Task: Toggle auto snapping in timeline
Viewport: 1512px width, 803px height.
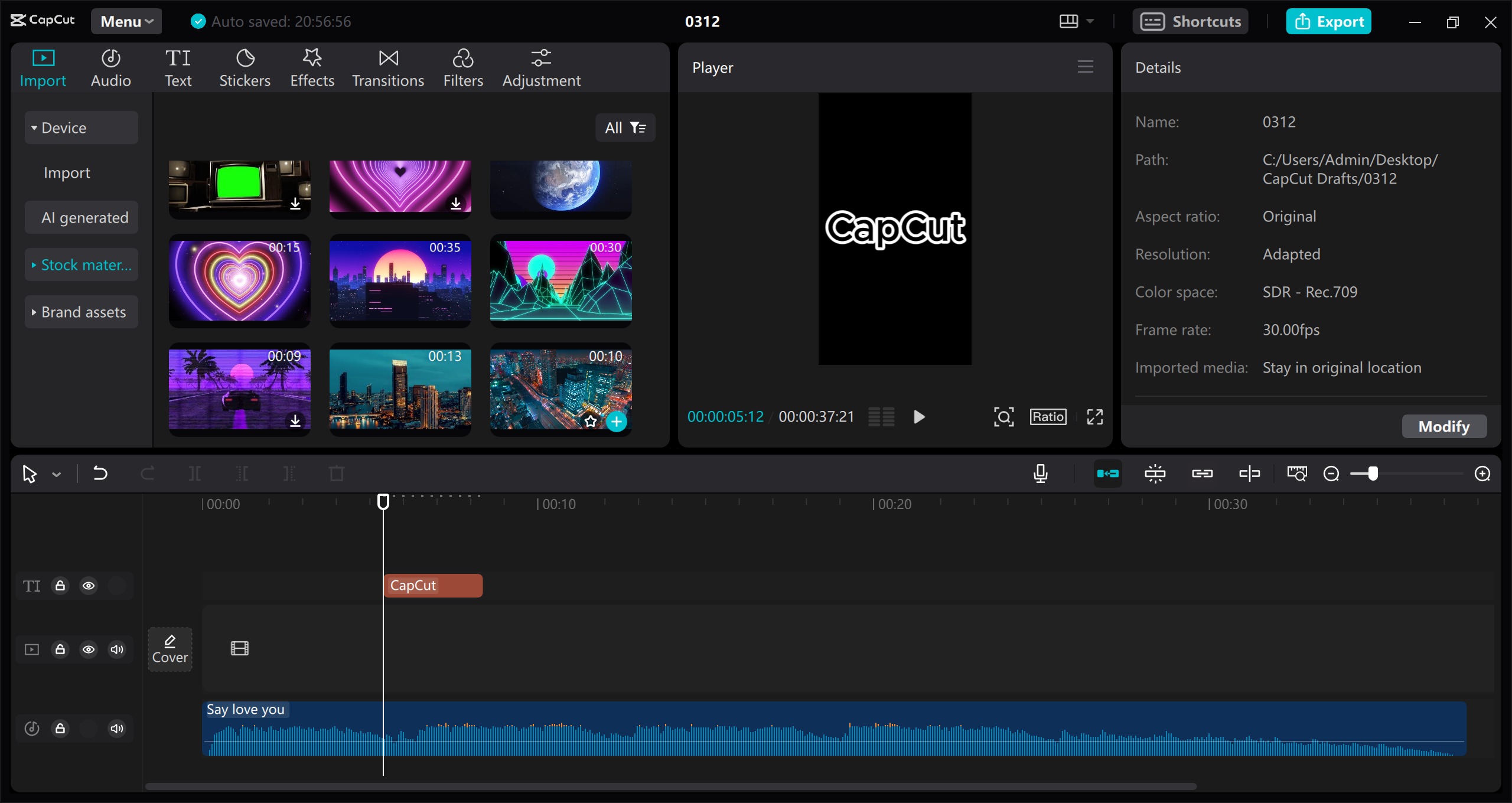Action: [x=1155, y=474]
